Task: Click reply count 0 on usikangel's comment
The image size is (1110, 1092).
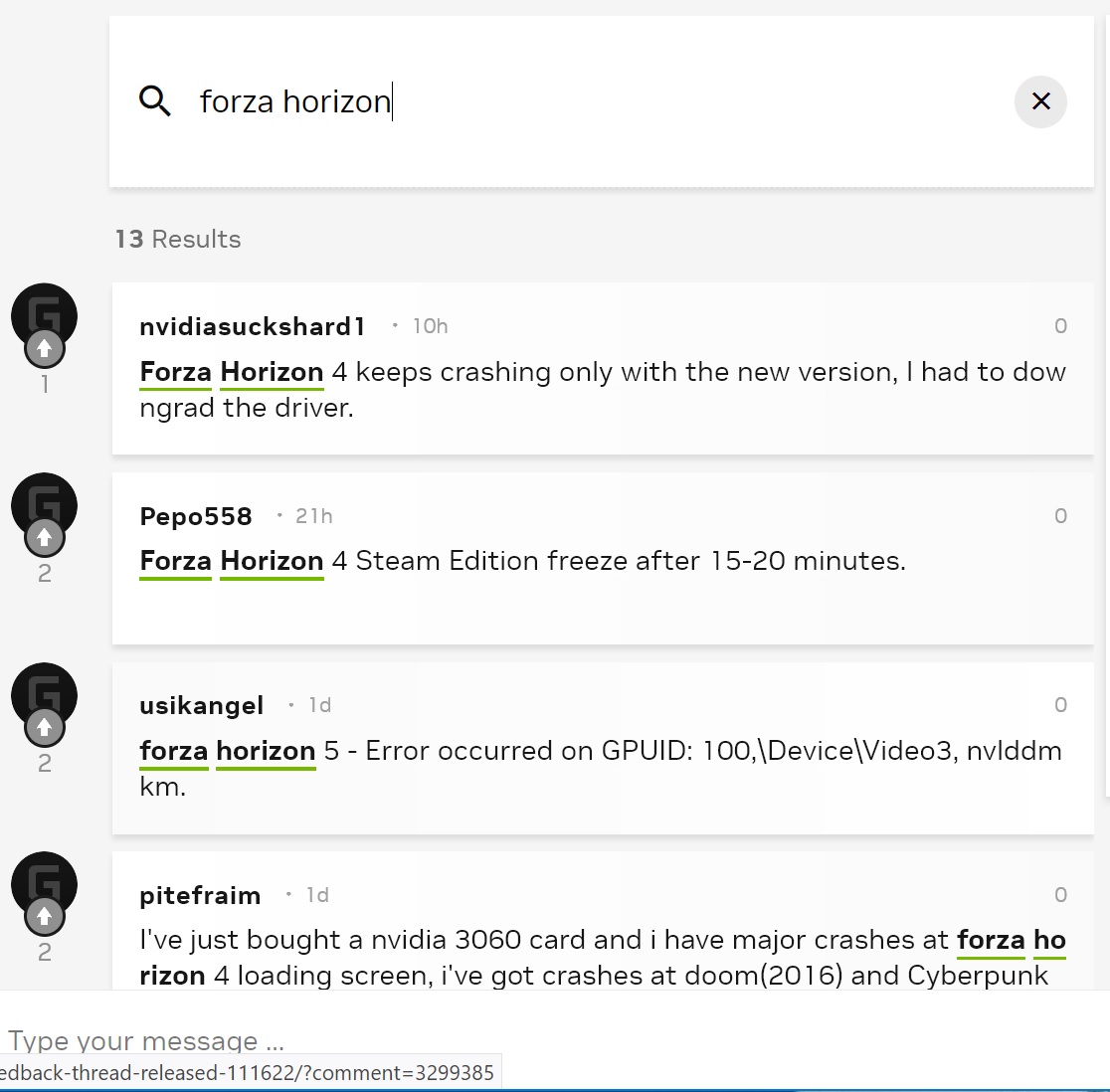Action: 1060,705
